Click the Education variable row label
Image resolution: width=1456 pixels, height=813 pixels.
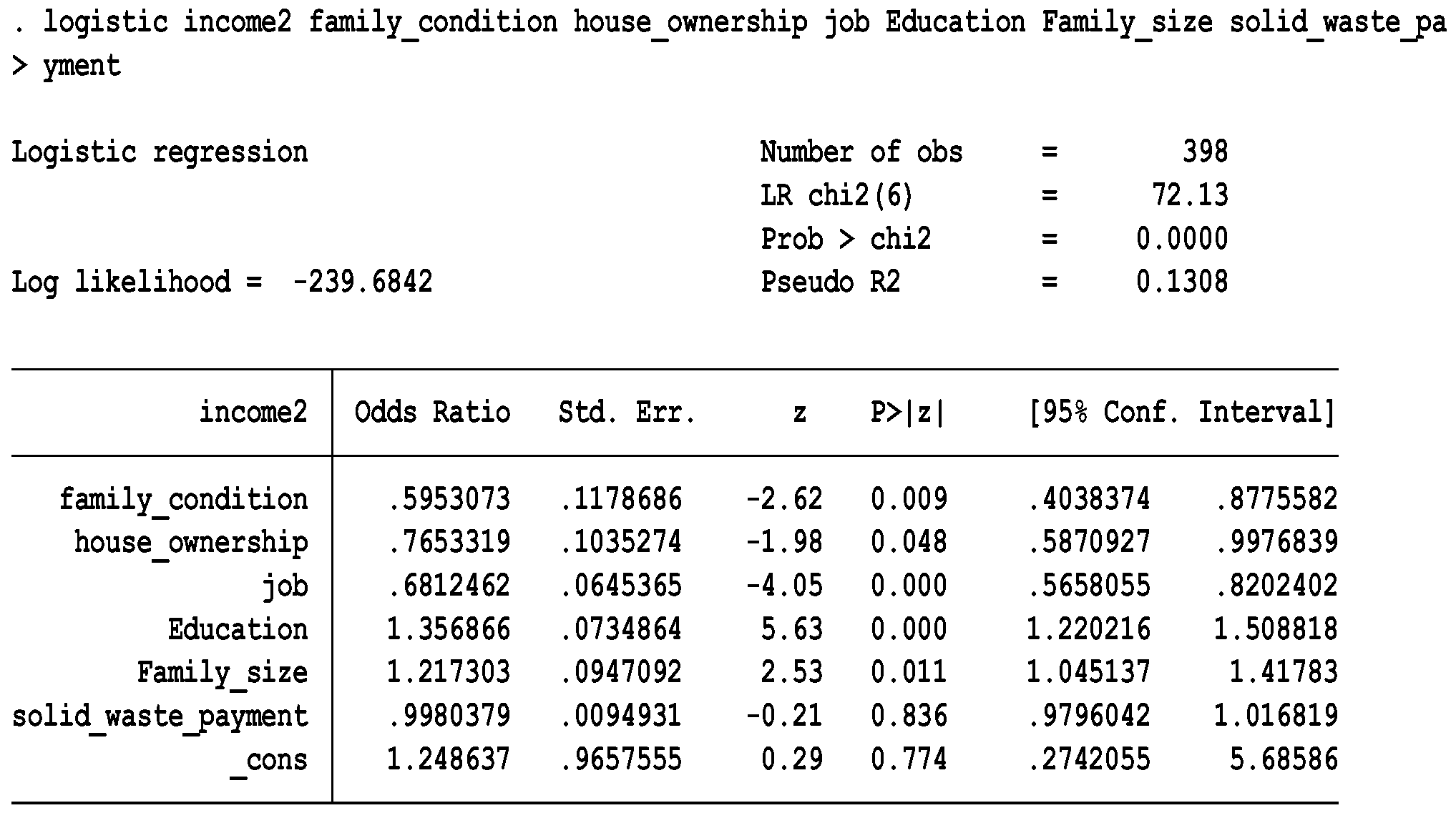[x=238, y=630]
